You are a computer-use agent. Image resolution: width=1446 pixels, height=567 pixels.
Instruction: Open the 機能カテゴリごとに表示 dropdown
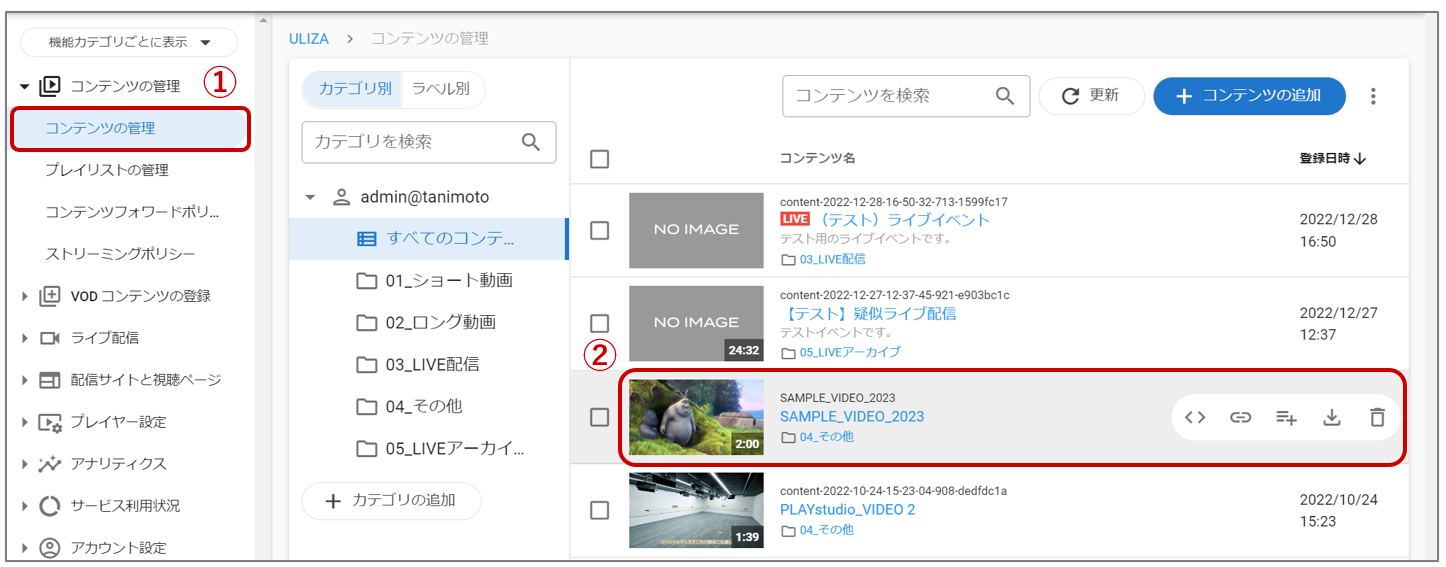tap(129, 42)
